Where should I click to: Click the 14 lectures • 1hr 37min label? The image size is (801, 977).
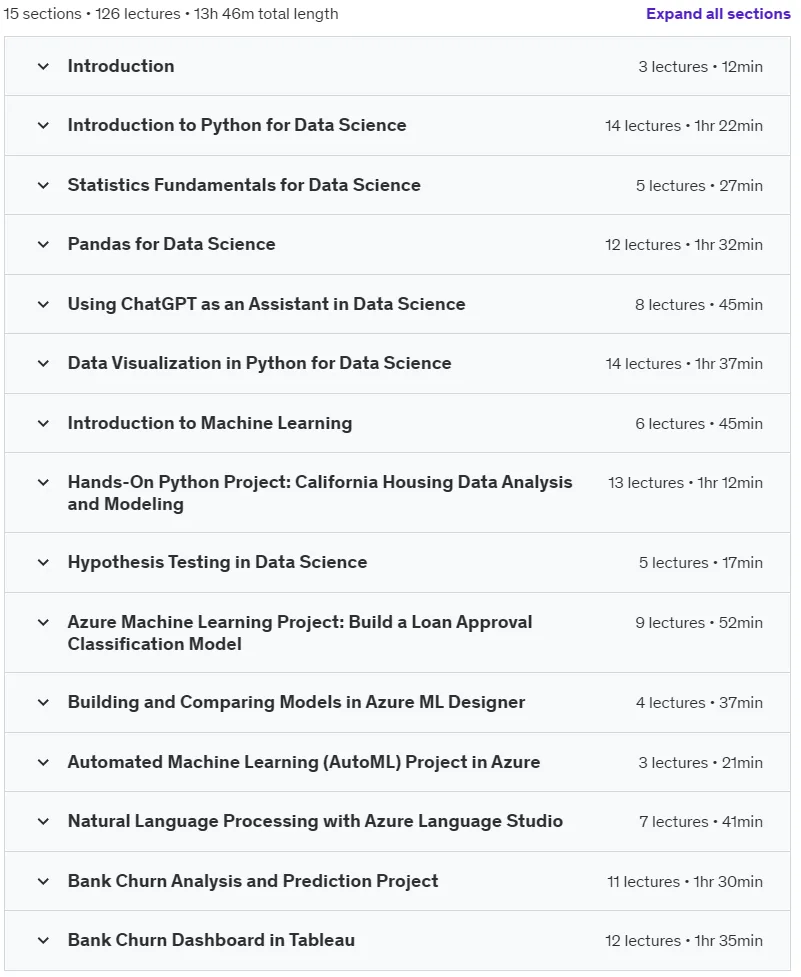tap(684, 364)
